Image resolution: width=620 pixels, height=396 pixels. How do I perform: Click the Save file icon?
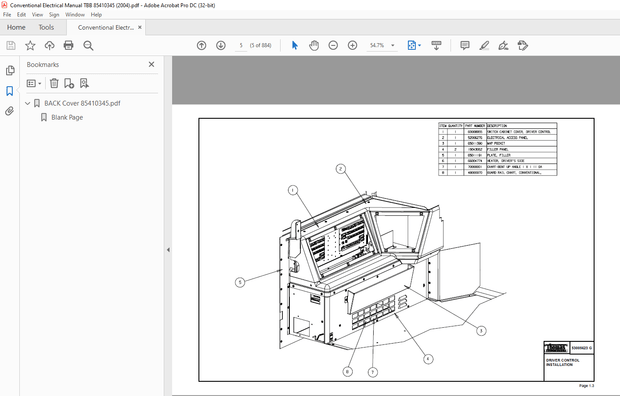[11, 45]
